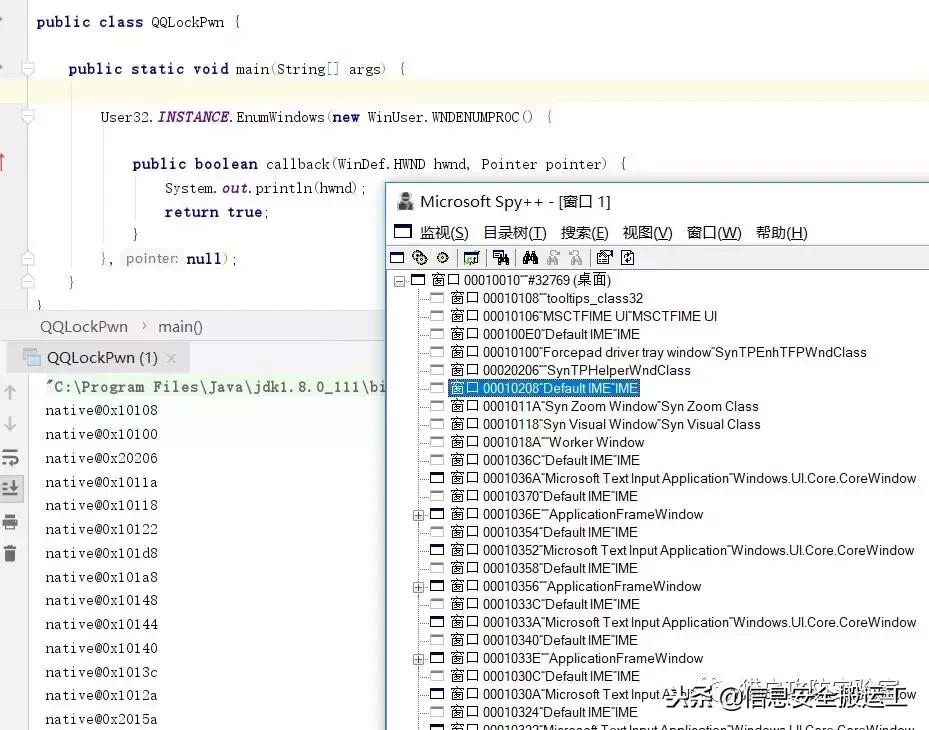This screenshot has width=929, height=730.
Task: Open the 搜索(E) menu in Spy++
Action: 584,232
